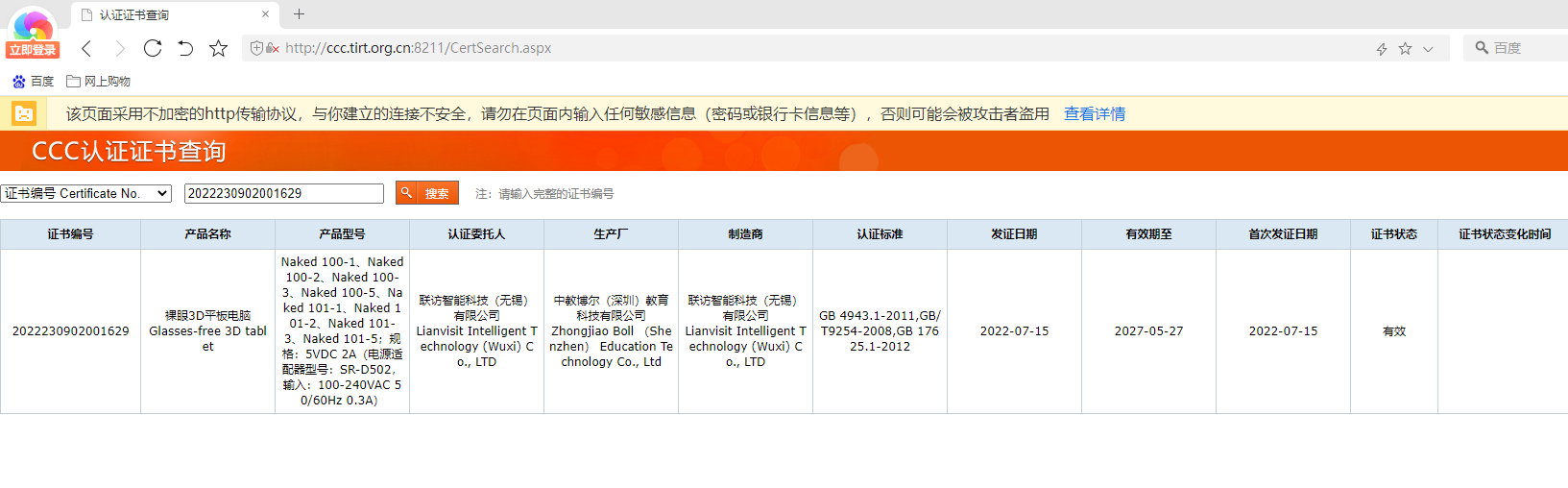Click the CCC认证证书查询 page title
The width and height of the screenshot is (1568, 488).
tap(129, 152)
